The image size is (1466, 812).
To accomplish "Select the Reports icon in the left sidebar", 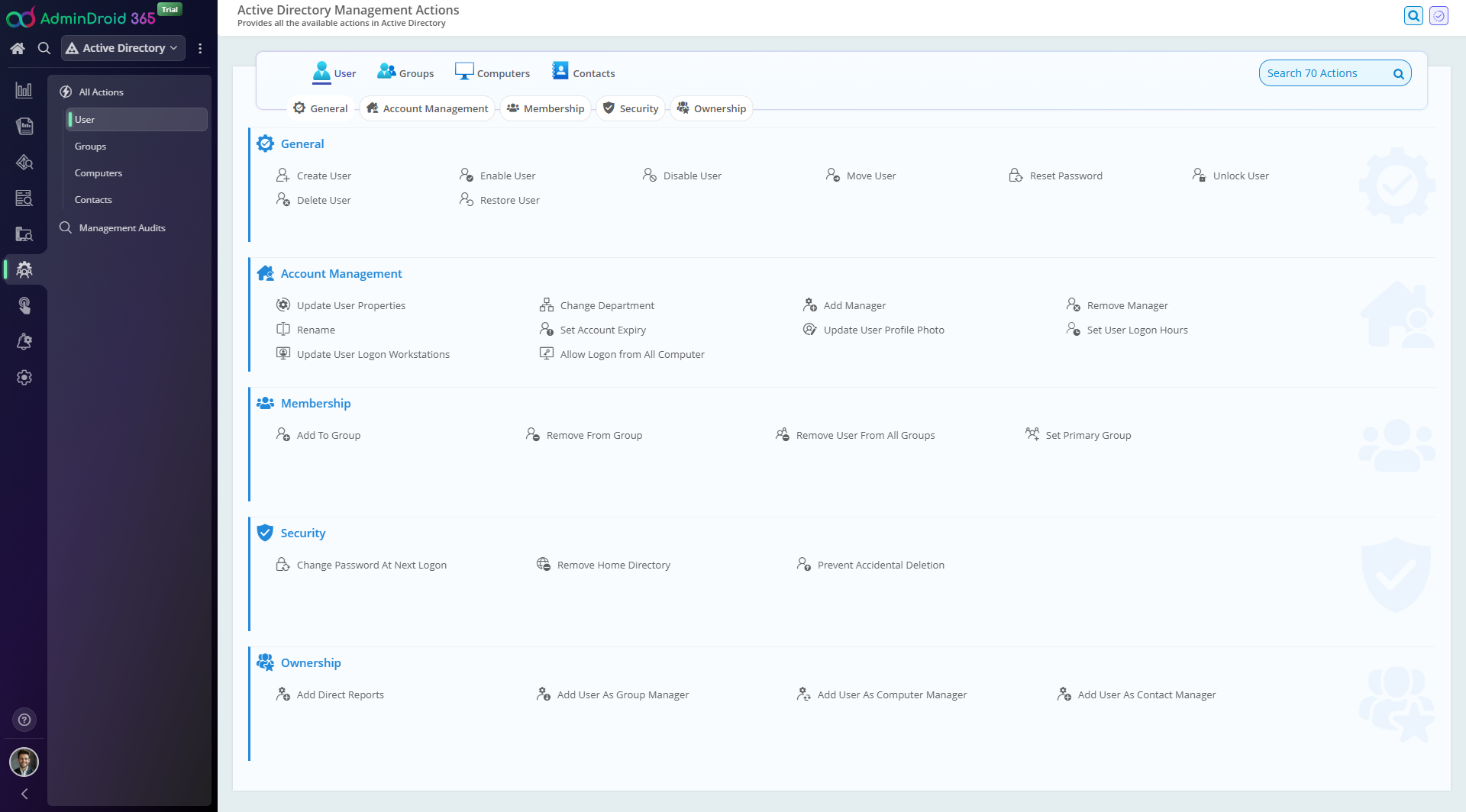I will pos(24,125).
